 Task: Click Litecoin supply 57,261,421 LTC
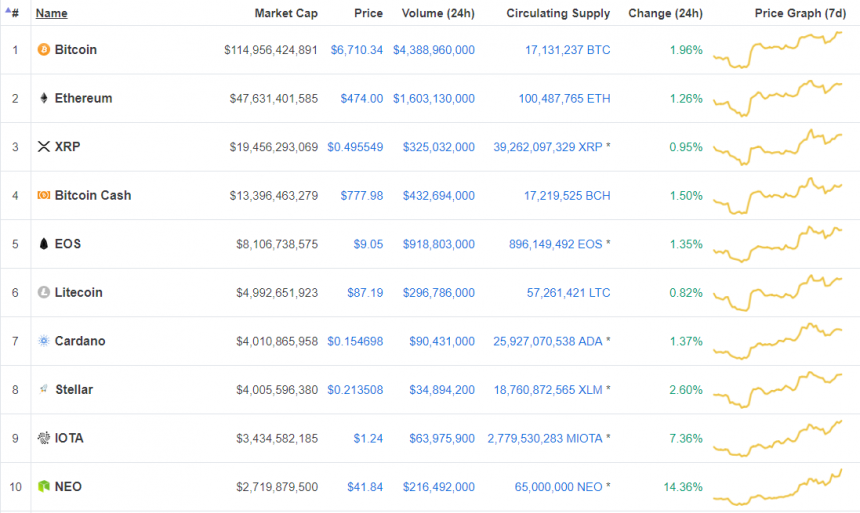click(568, 292)
